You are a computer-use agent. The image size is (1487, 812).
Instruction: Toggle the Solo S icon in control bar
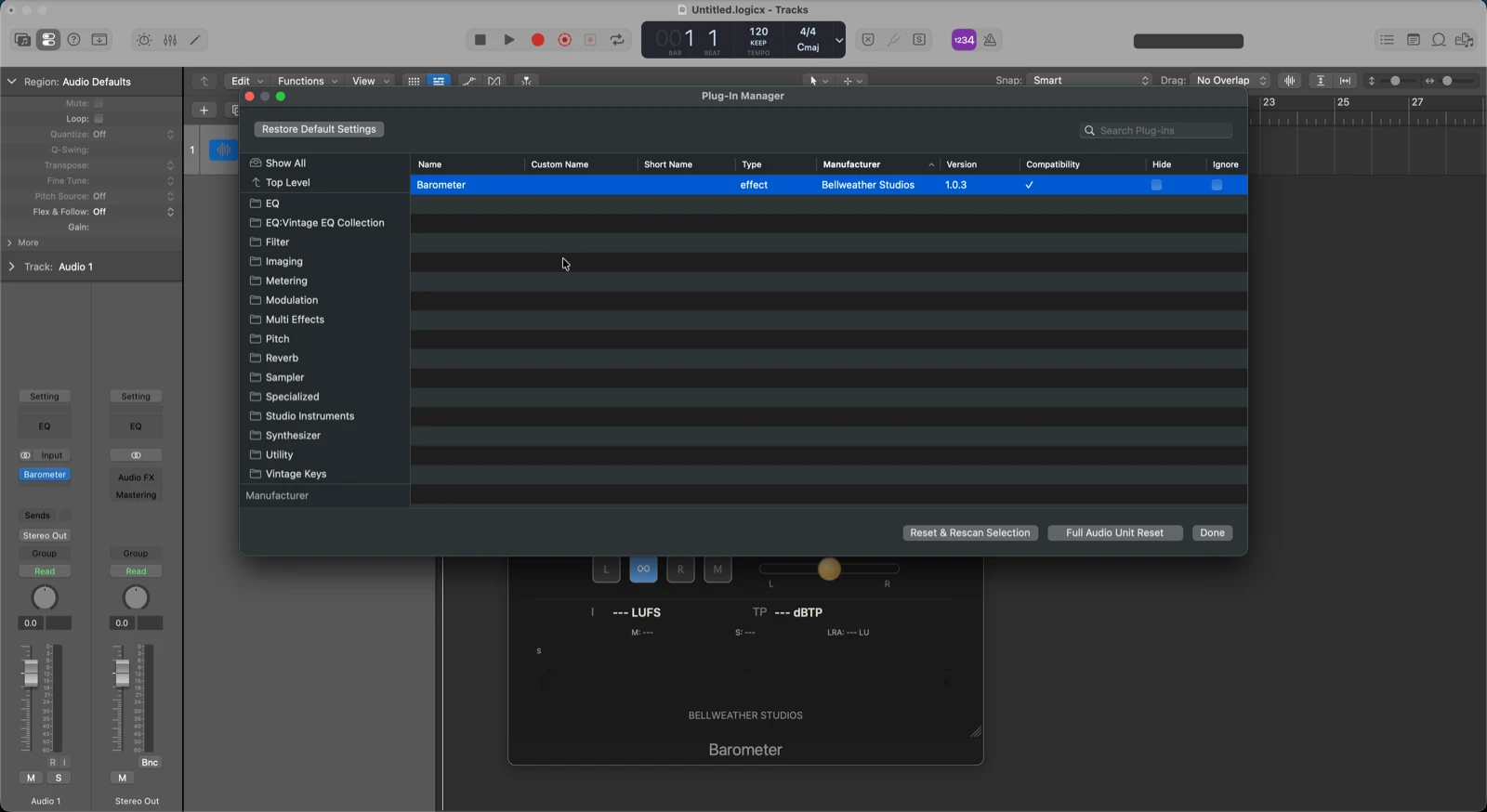919,40
